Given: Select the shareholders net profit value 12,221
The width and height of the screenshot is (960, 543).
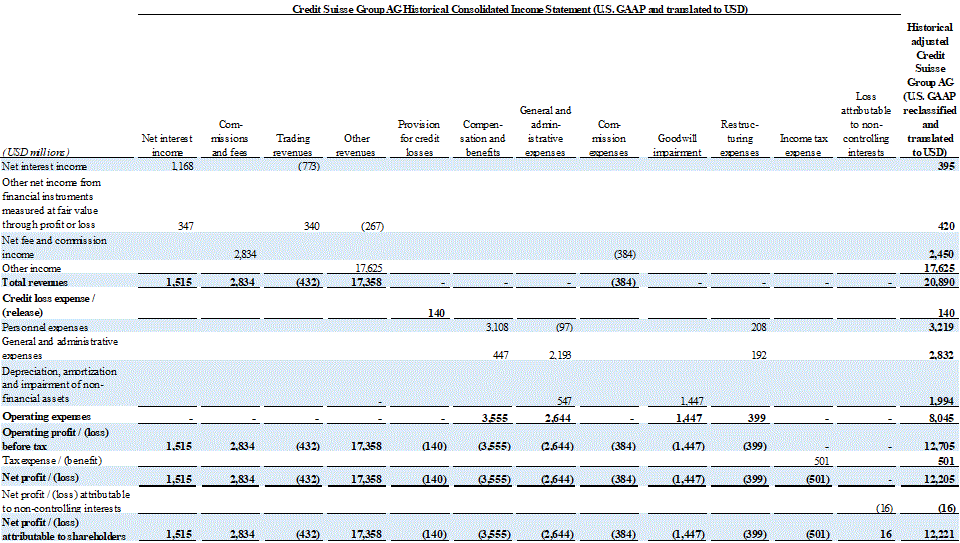Looking at the screenshot, I should (x=939, y=534).
